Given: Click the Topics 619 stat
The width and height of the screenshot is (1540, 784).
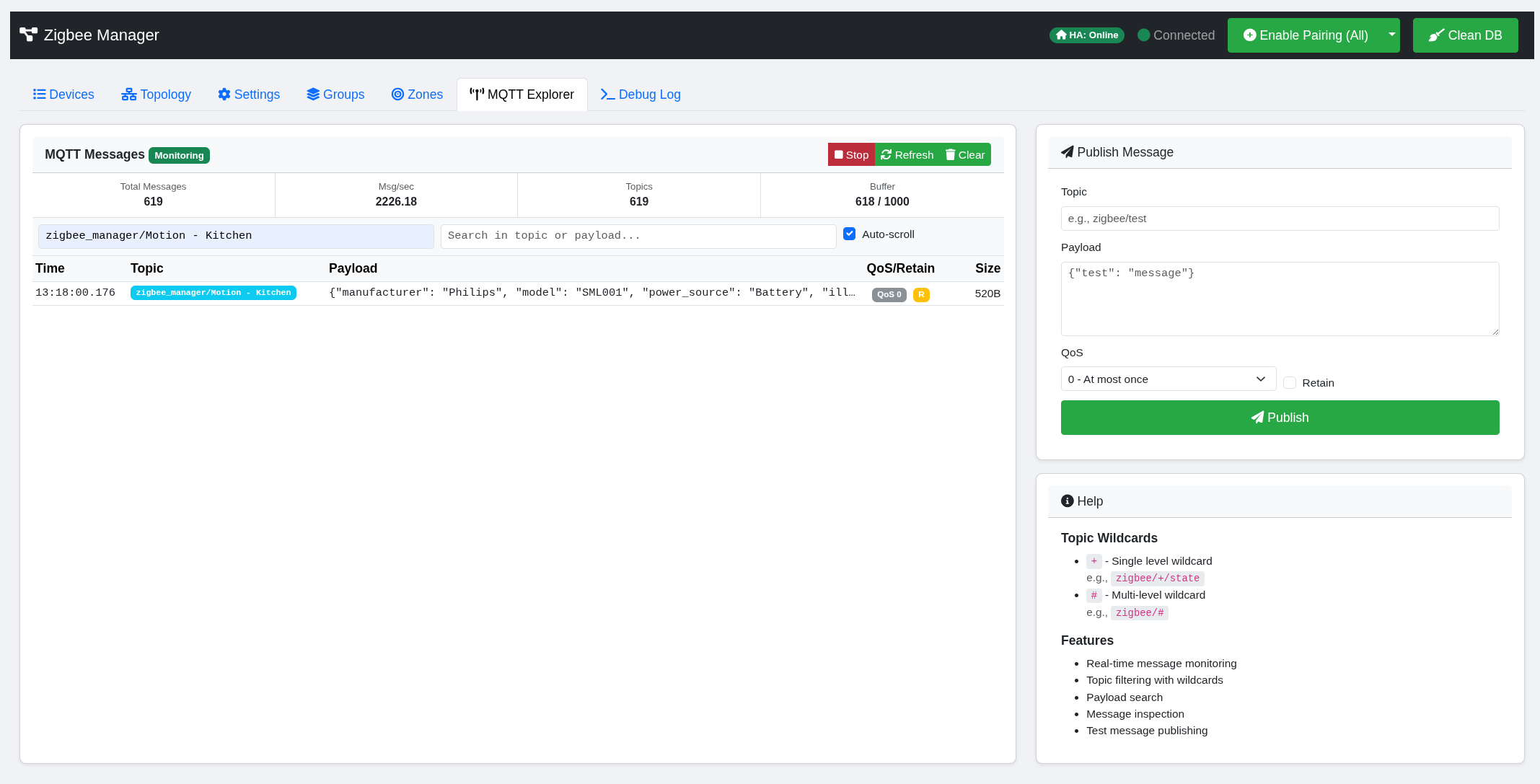Looking at the screenshot, I should point(639,195).
